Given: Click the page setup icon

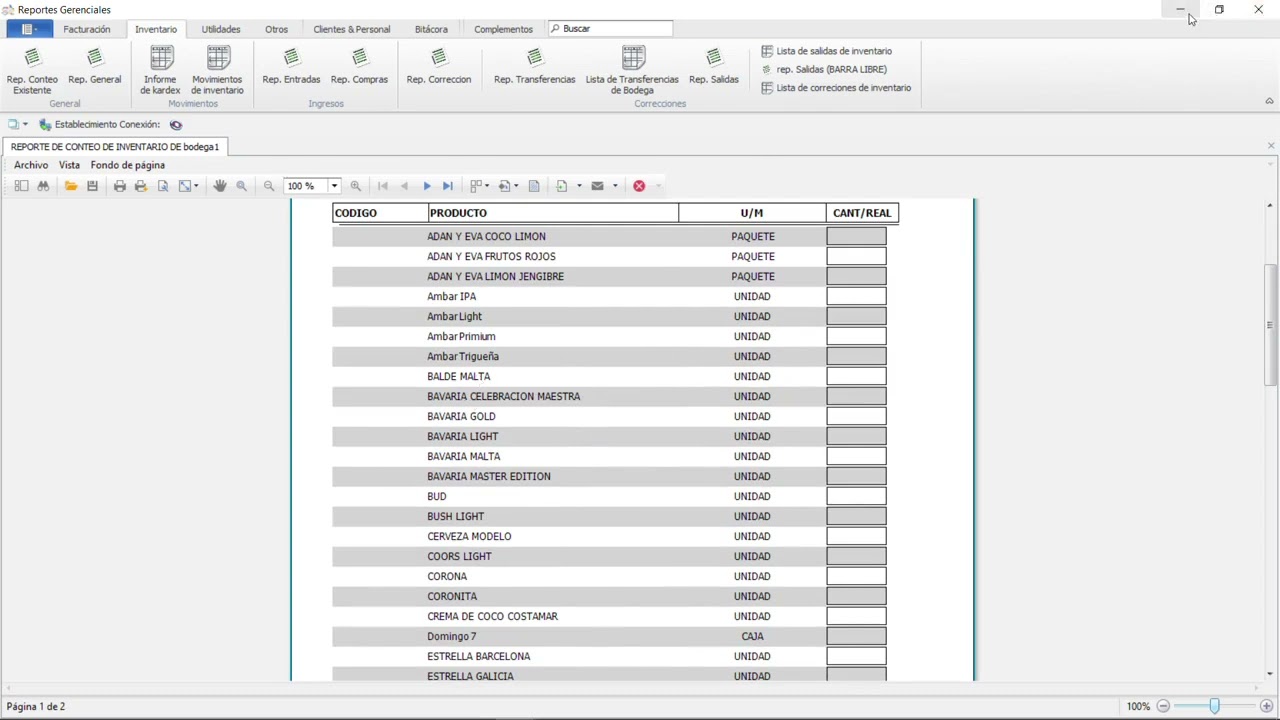Looking at the screenshot, I should (163, 186).
